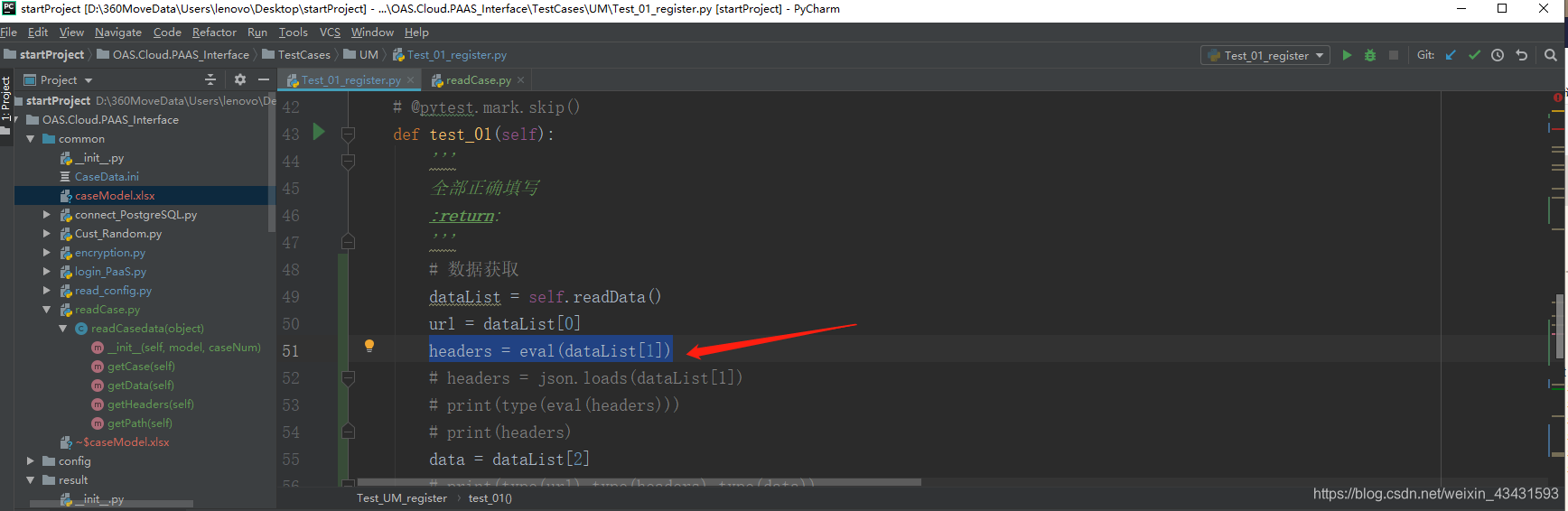
Task: Open the Edit menu
Action: (x=38, y=33)
